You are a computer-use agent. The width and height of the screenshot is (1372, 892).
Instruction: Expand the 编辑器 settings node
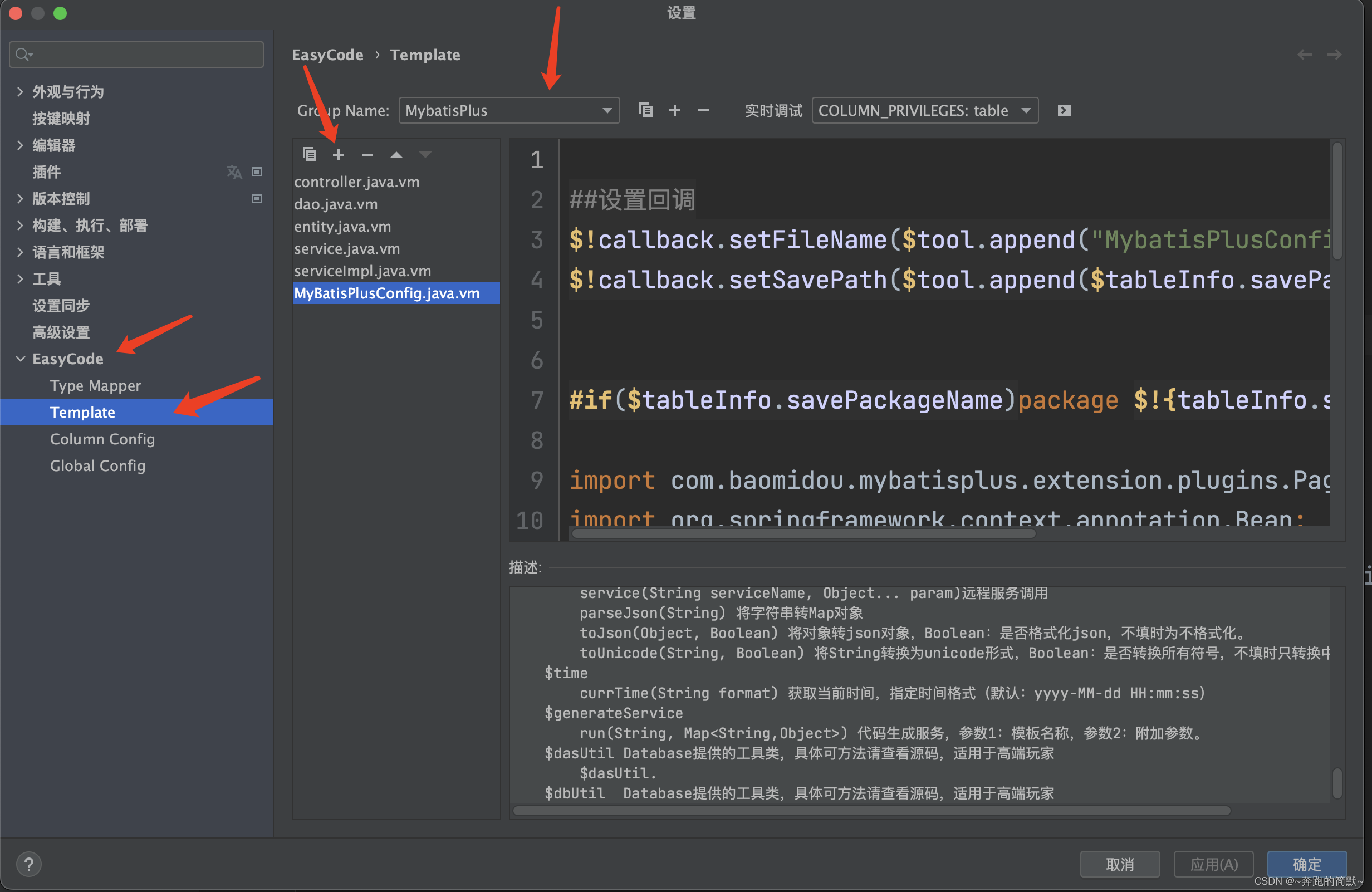[20, 145]
